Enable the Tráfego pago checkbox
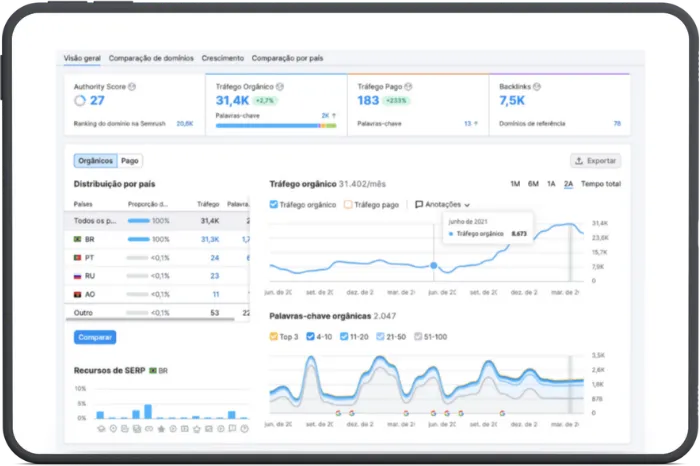The width and height of the screenshot is (700, 466). point(348,204)
